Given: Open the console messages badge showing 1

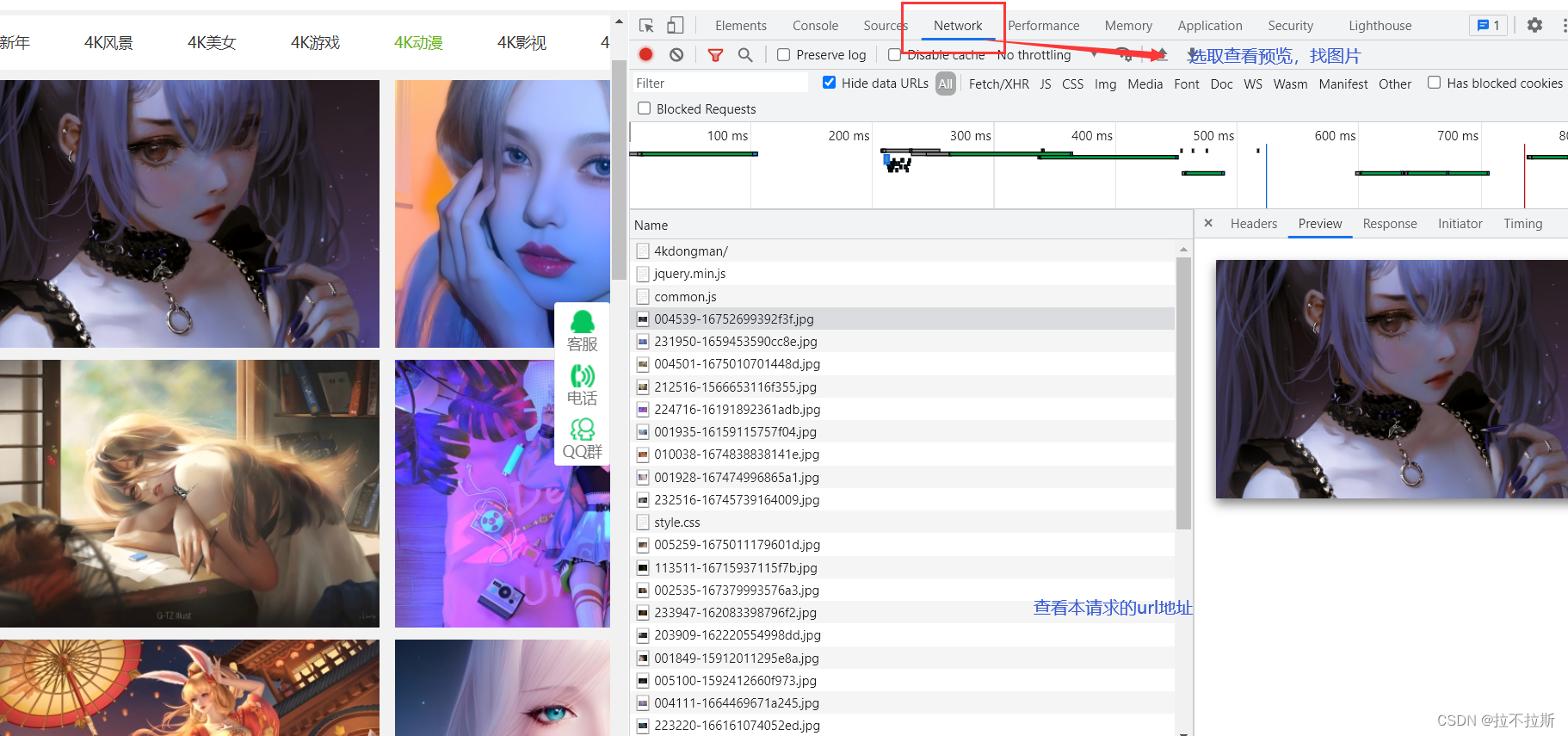Looking at the screenshot, I should pos(1488,25).
